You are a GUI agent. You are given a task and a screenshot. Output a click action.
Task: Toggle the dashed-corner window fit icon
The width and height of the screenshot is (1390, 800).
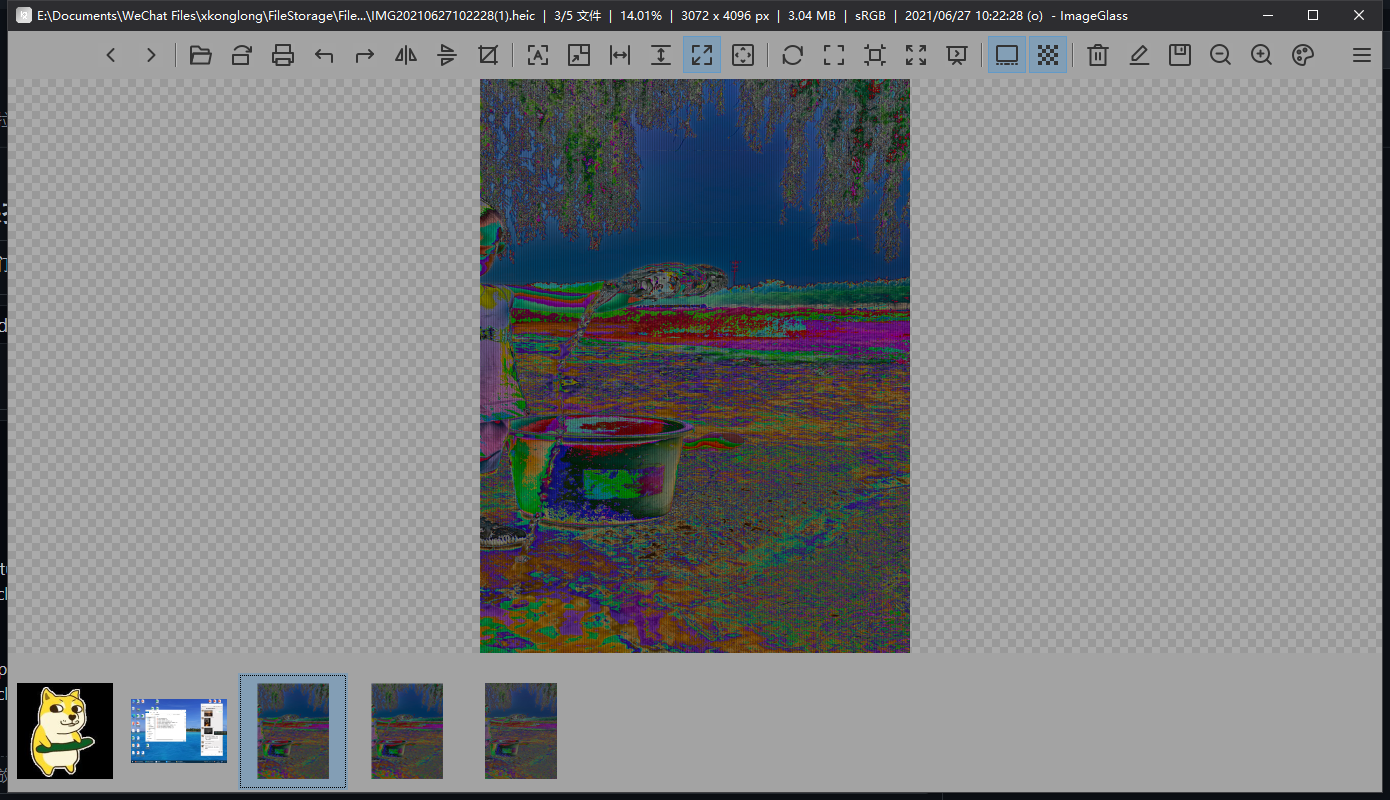tap(834, 55)
